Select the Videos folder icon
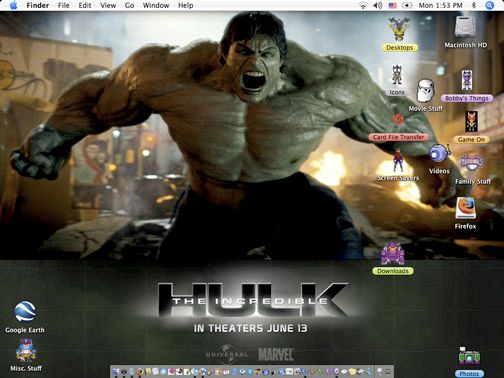Image resolution: width=504 pixels, height=378 pixels. pos(439,154)
